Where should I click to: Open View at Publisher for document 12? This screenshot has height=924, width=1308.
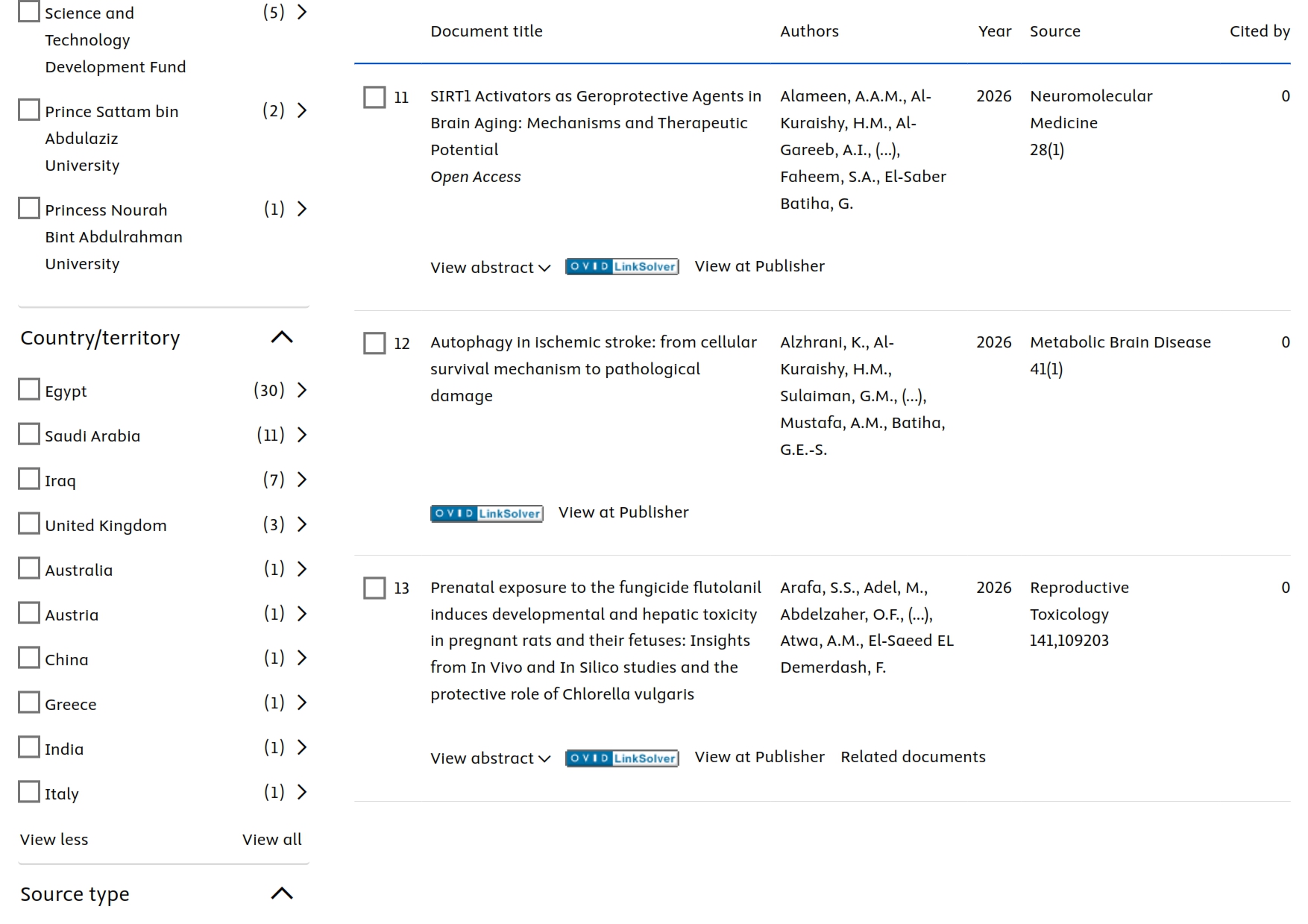pyautogui.click(x=623, y=512)
